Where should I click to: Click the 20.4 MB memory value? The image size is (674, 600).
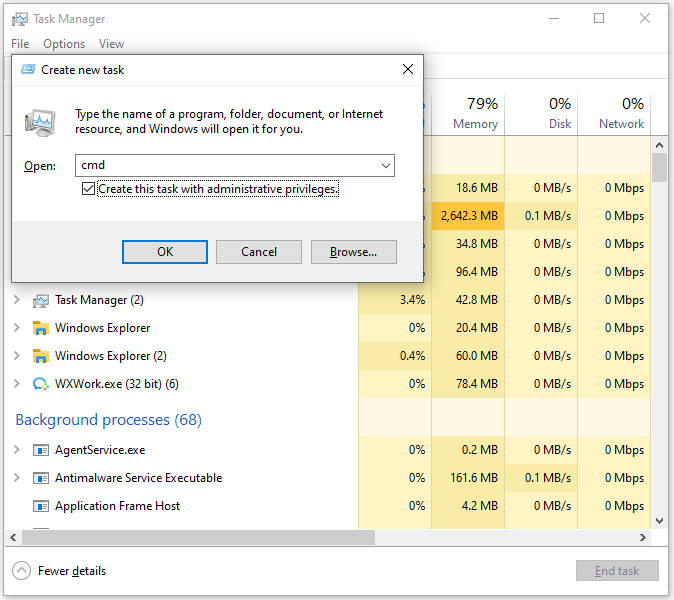pyautogui.click(x=477, y=328)
